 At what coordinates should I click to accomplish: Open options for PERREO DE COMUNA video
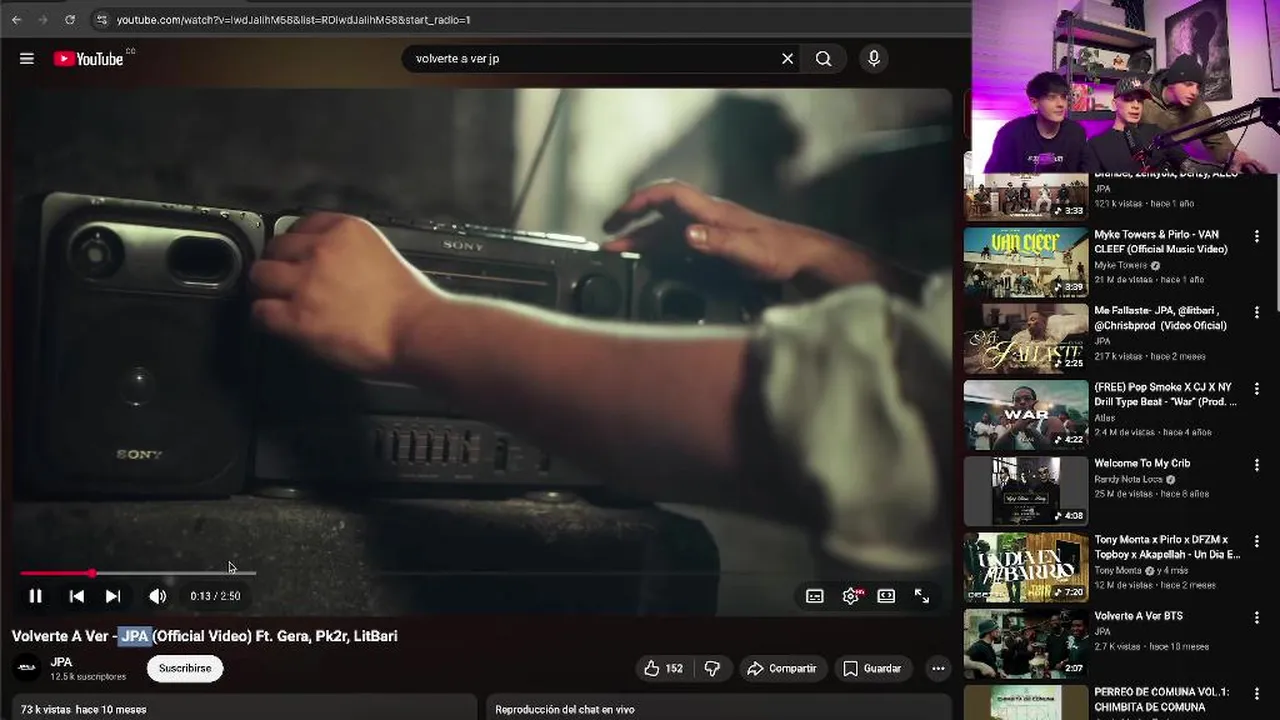point(1257,694)
